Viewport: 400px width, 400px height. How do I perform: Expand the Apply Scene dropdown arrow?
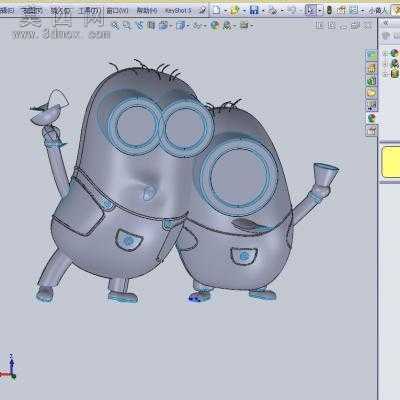click(x=235, y=26)
